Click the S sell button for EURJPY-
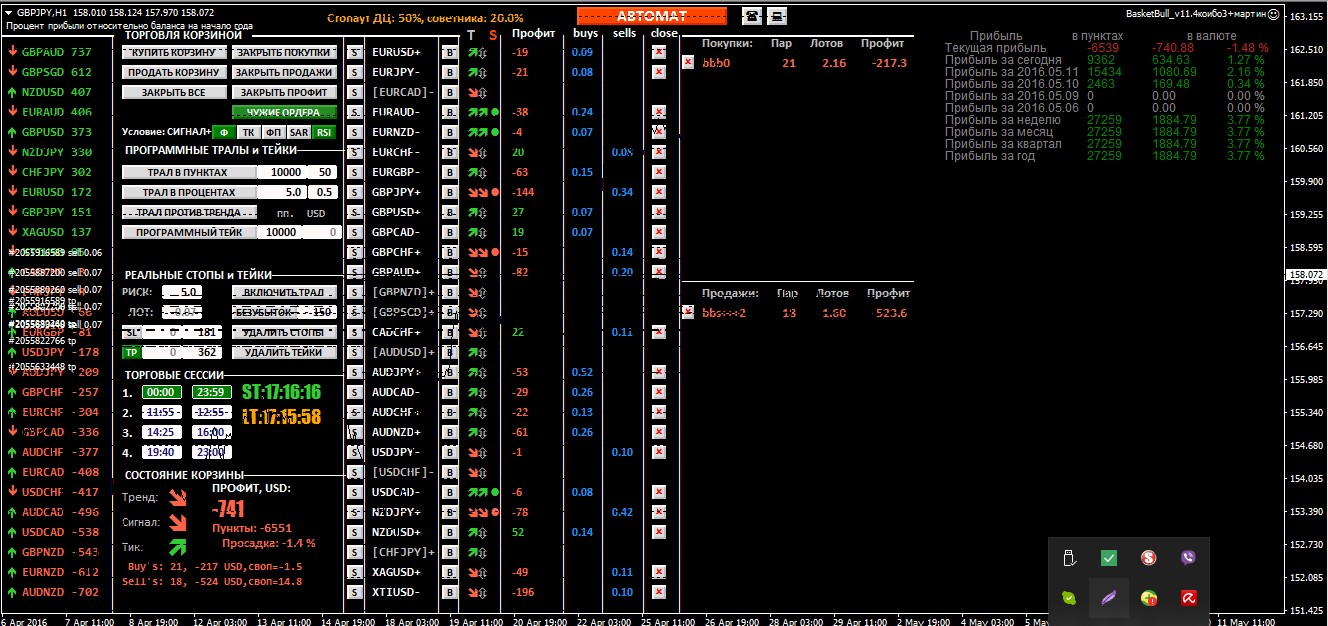This screenshot has width=1328, height=626. coord(354,72)
